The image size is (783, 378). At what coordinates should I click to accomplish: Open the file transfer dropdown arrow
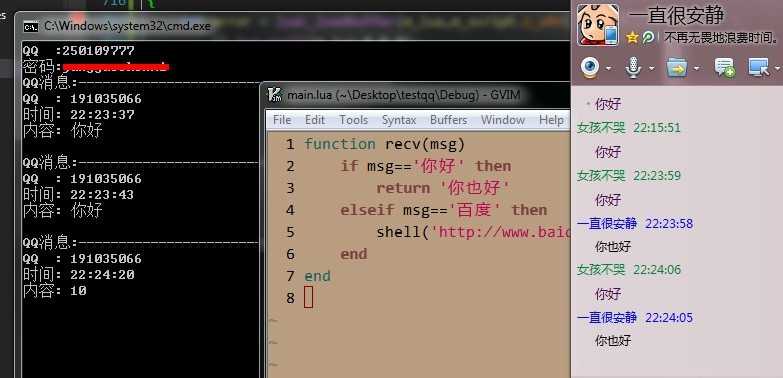696,68
